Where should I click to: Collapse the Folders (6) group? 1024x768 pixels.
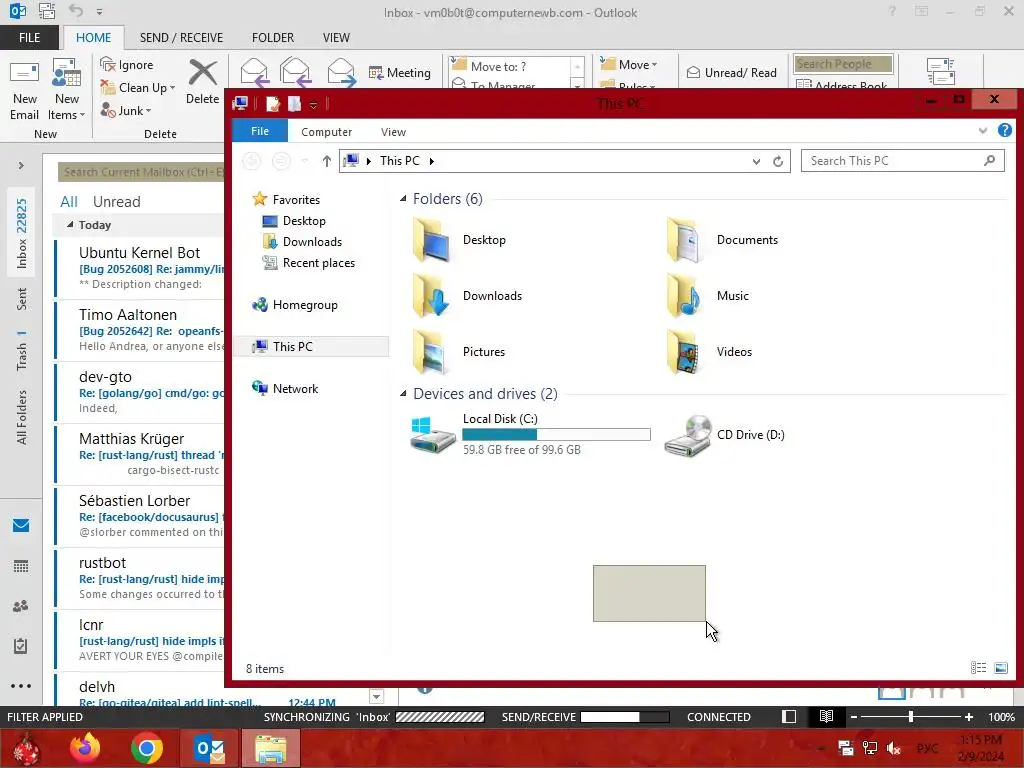point(403,199)
